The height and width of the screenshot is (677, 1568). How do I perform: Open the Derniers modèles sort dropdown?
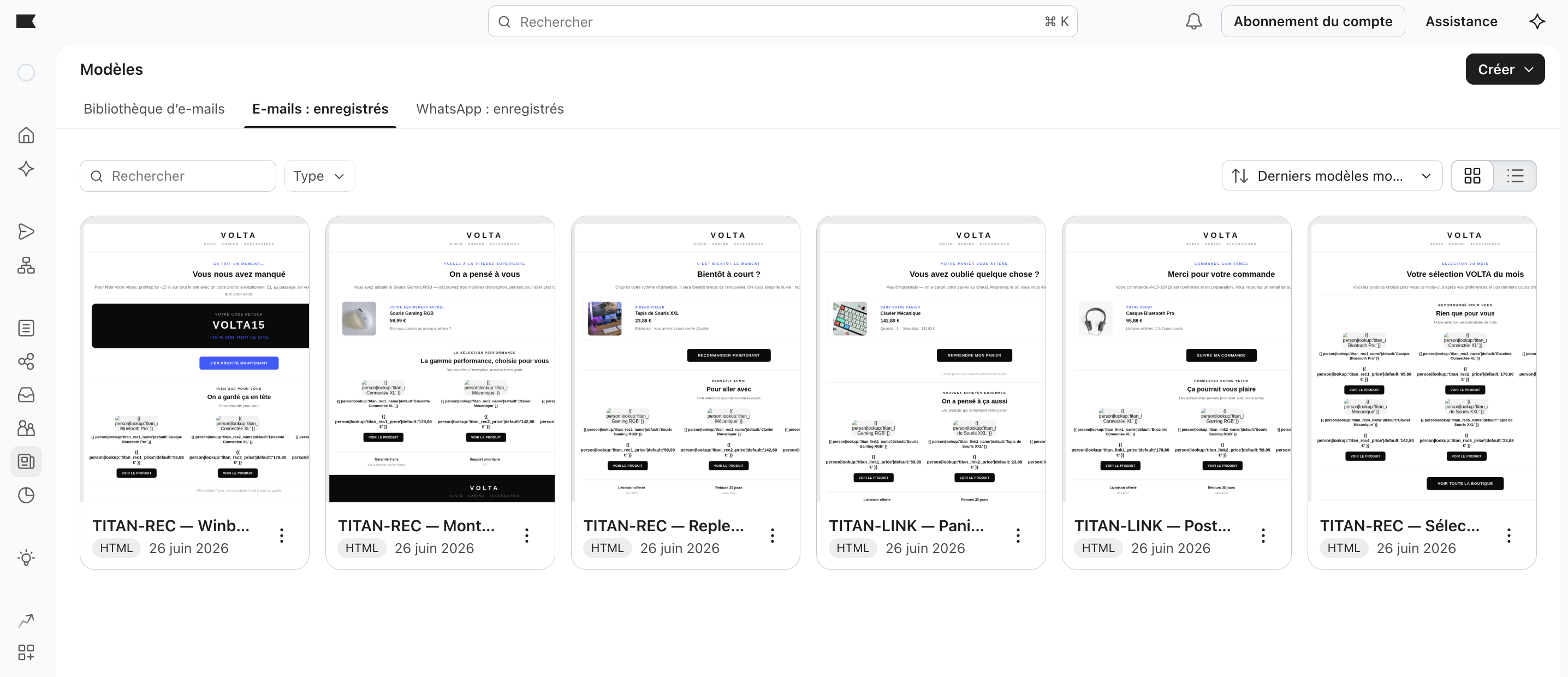(x=1332, y=176)
